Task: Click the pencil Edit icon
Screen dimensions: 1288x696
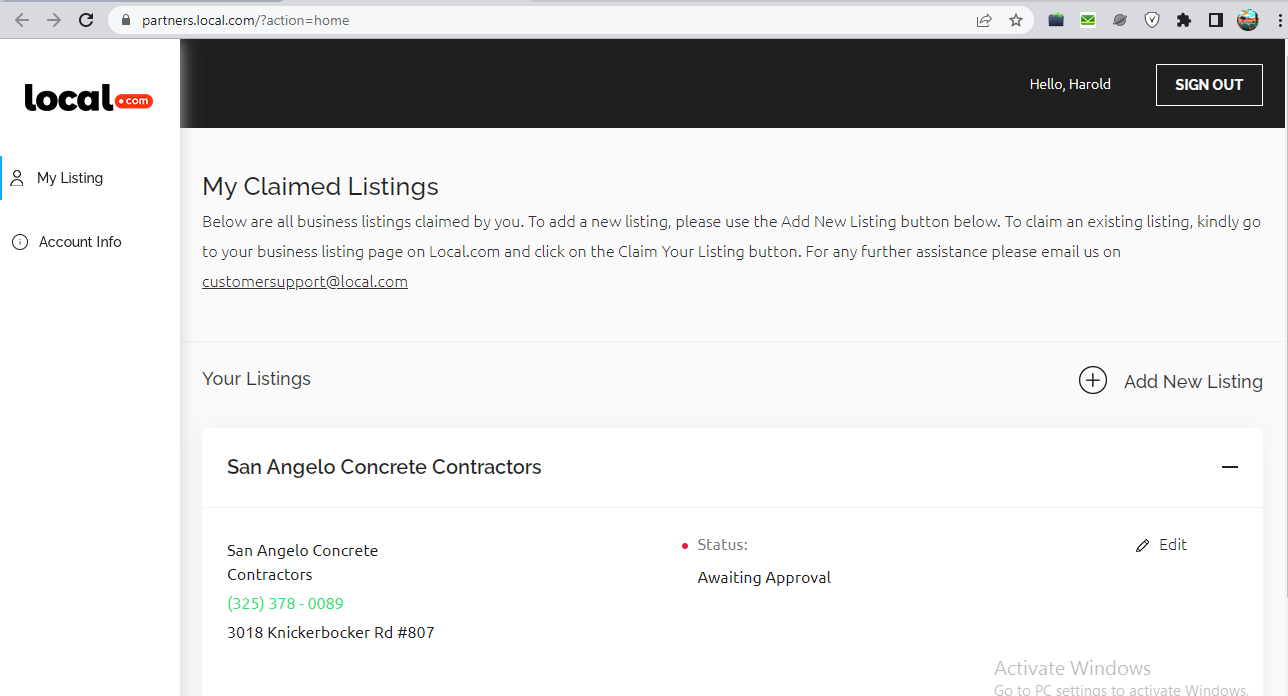Action: tap(1143, 545)
